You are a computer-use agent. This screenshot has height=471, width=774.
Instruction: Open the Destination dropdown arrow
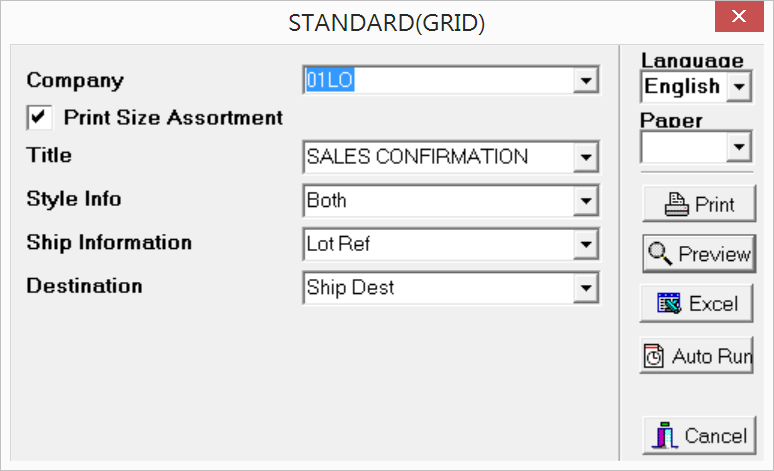point(586,288)
